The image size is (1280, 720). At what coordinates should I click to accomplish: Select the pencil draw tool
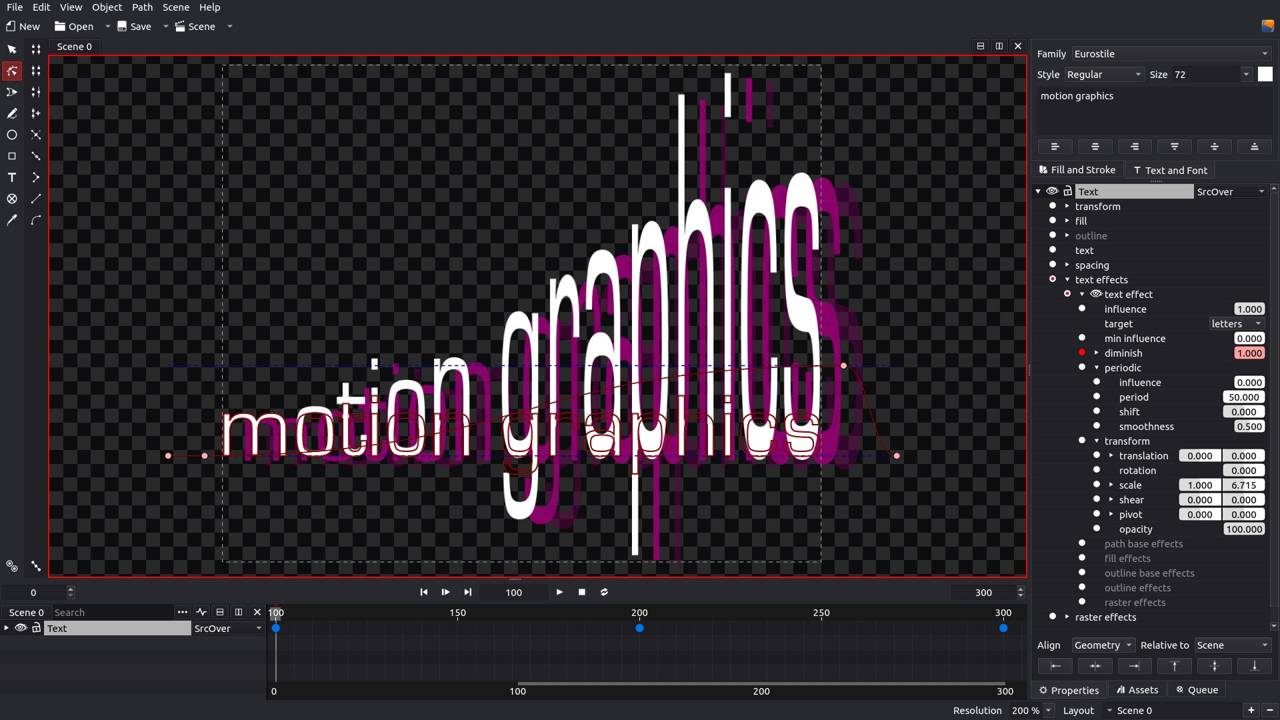[12, 114]
